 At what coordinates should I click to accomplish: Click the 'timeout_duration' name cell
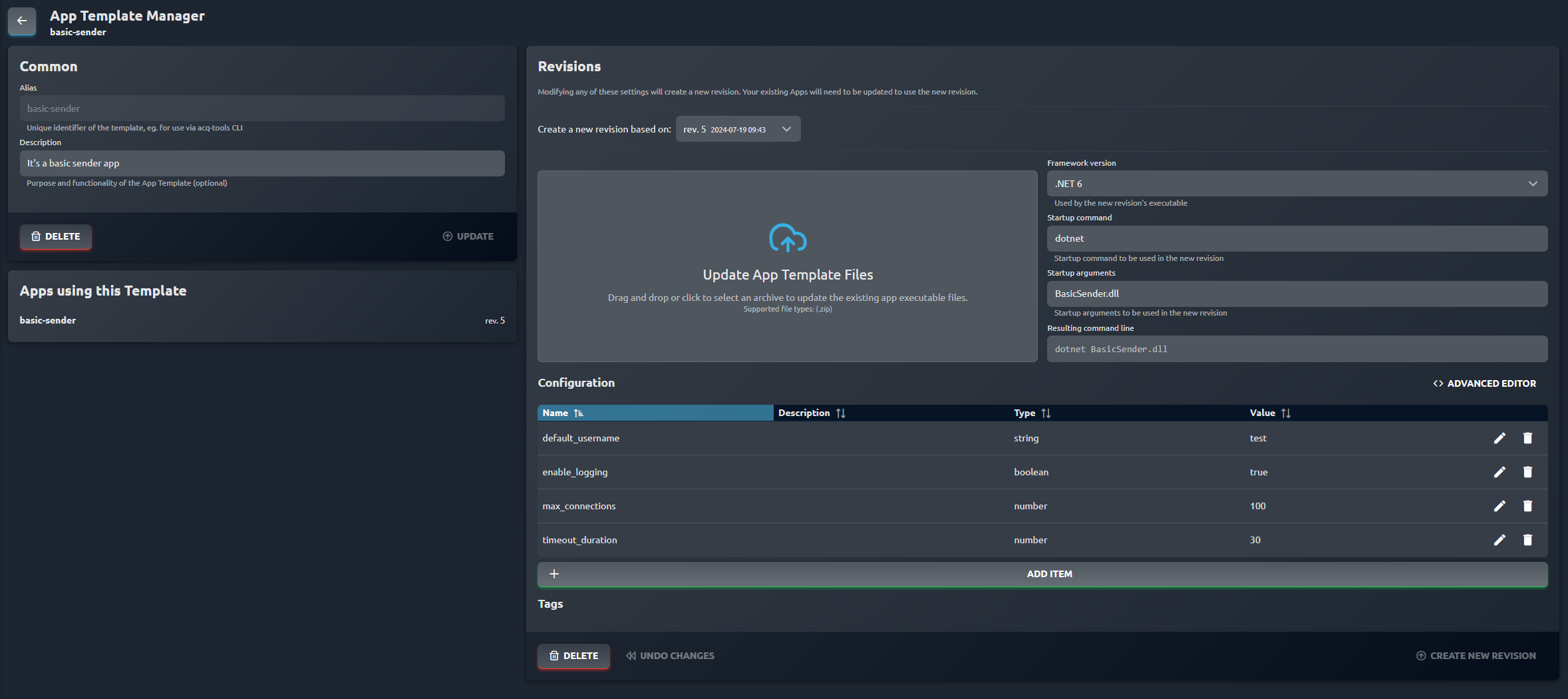click(579, 540)
